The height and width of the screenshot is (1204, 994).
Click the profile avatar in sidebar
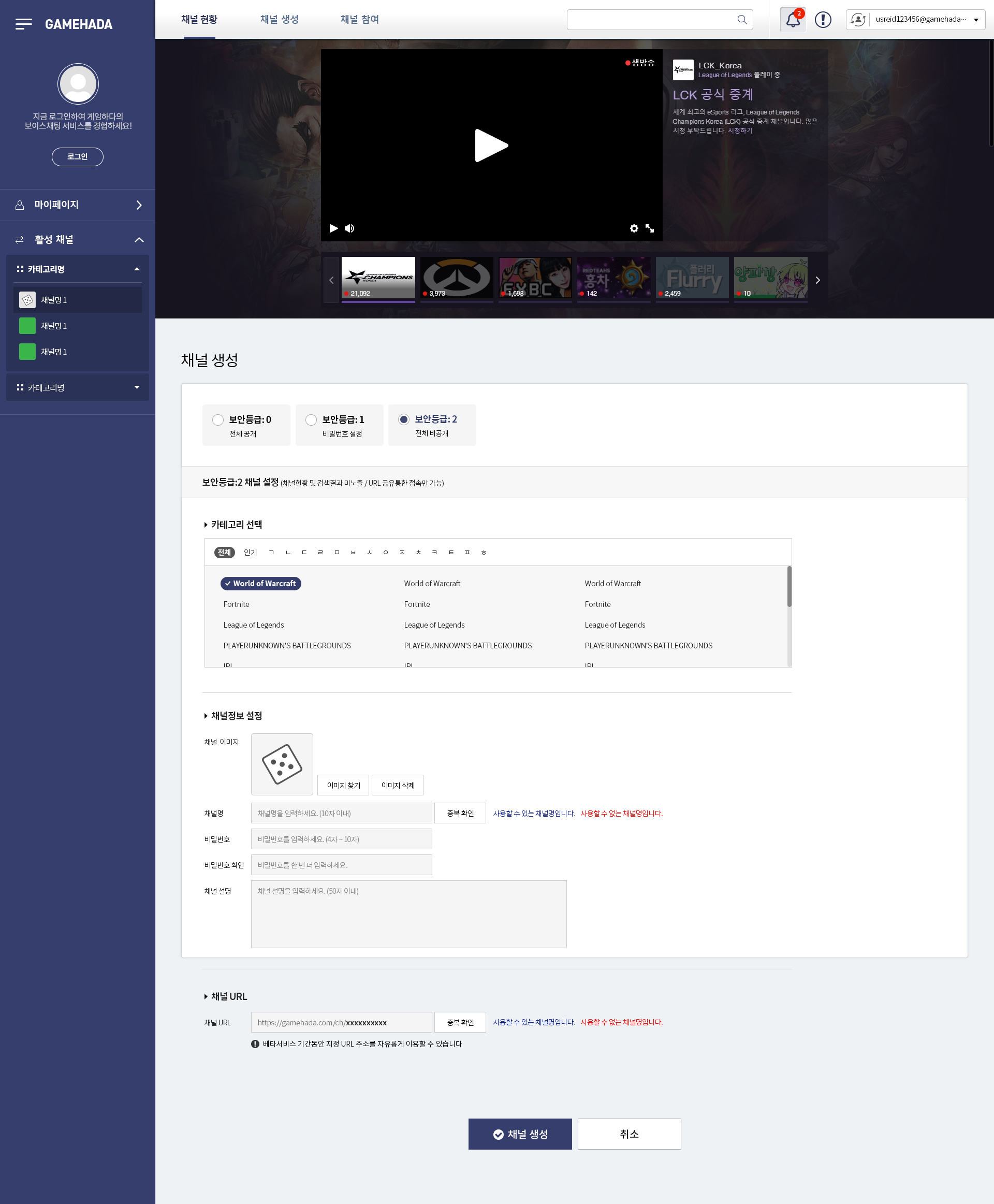click(78, 83)
